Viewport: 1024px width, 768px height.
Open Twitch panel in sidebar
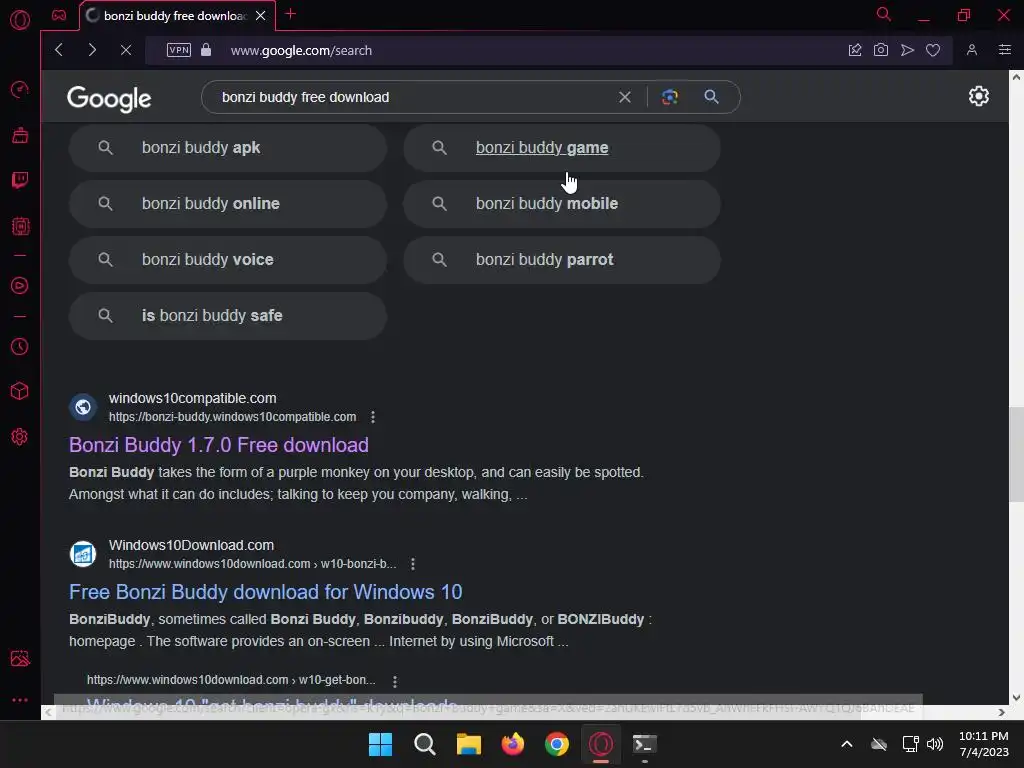point(20,180)
